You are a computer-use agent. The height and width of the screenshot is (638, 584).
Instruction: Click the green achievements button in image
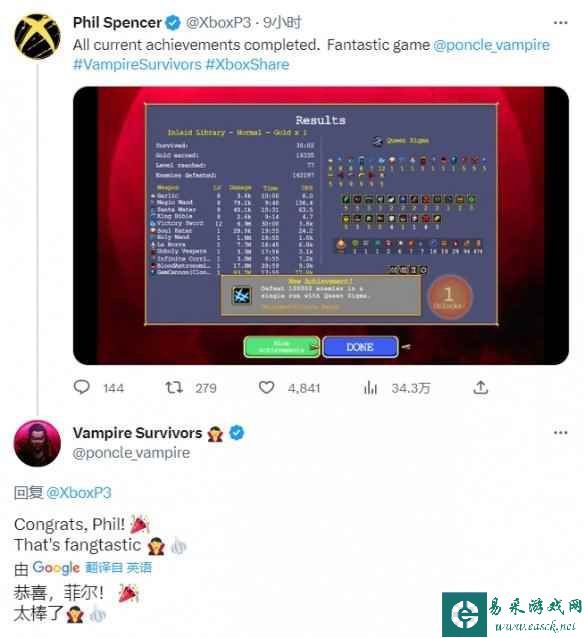(282, 347)
